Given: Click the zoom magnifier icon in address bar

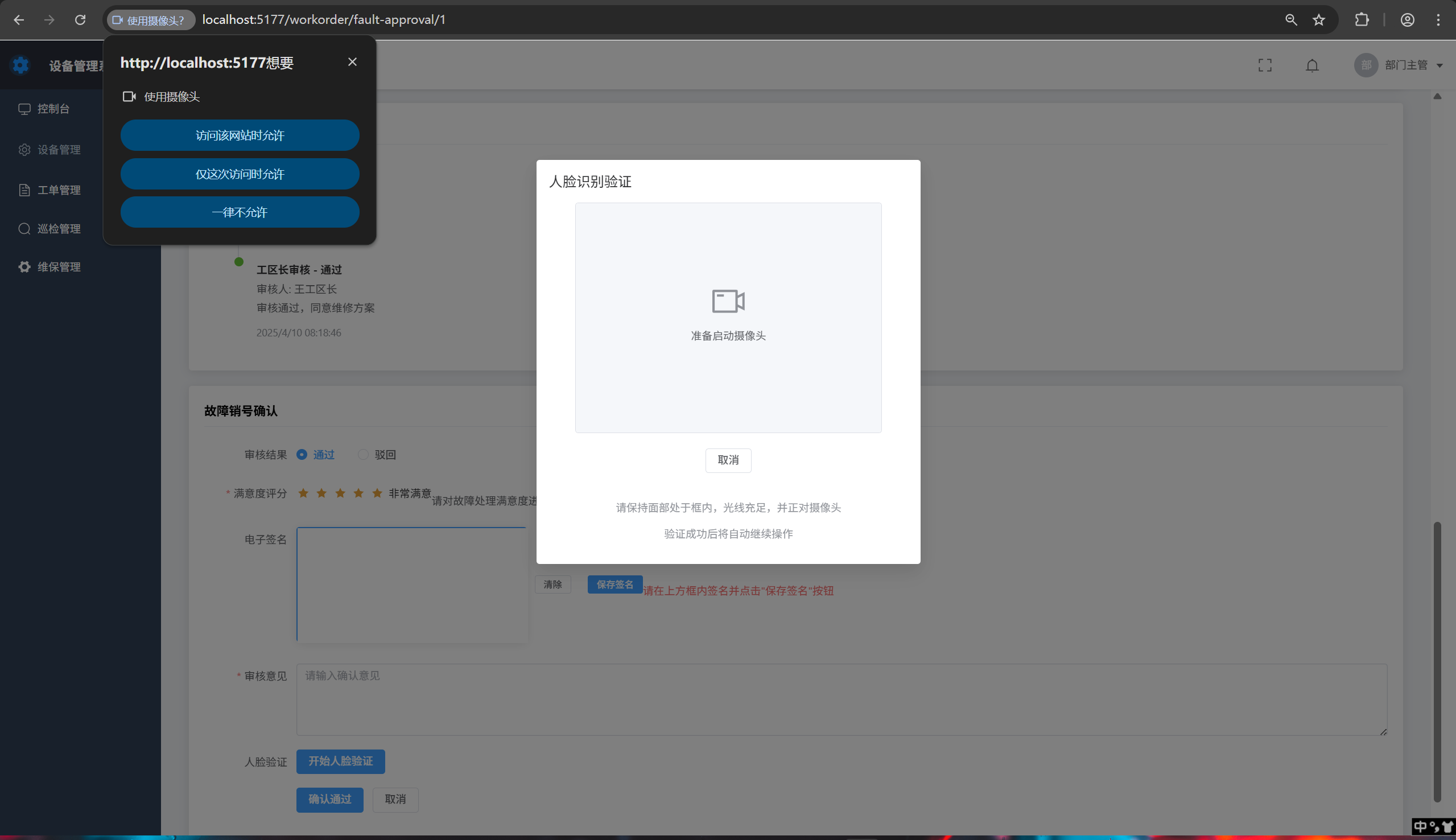Looking at the screenshot, I should point(1291,19).
